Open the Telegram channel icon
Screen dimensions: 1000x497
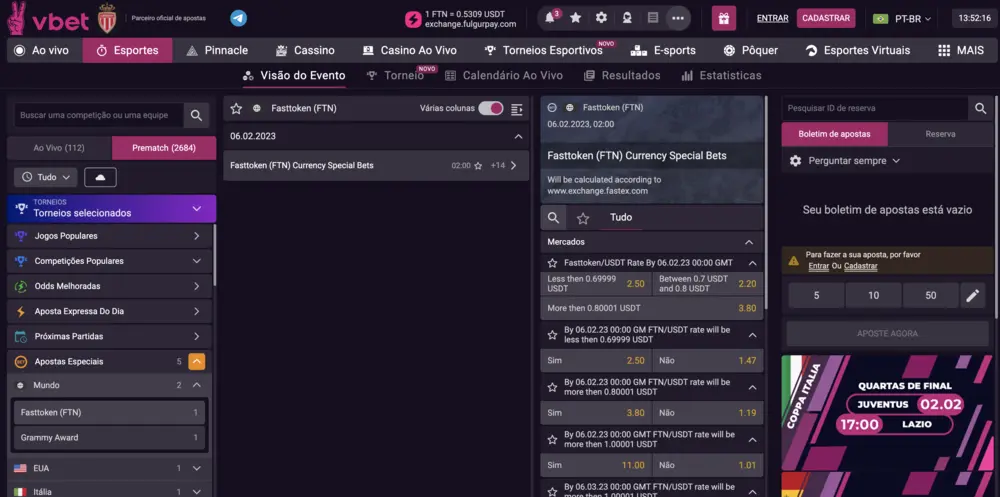pyautogui.click(x=239, y=18)
